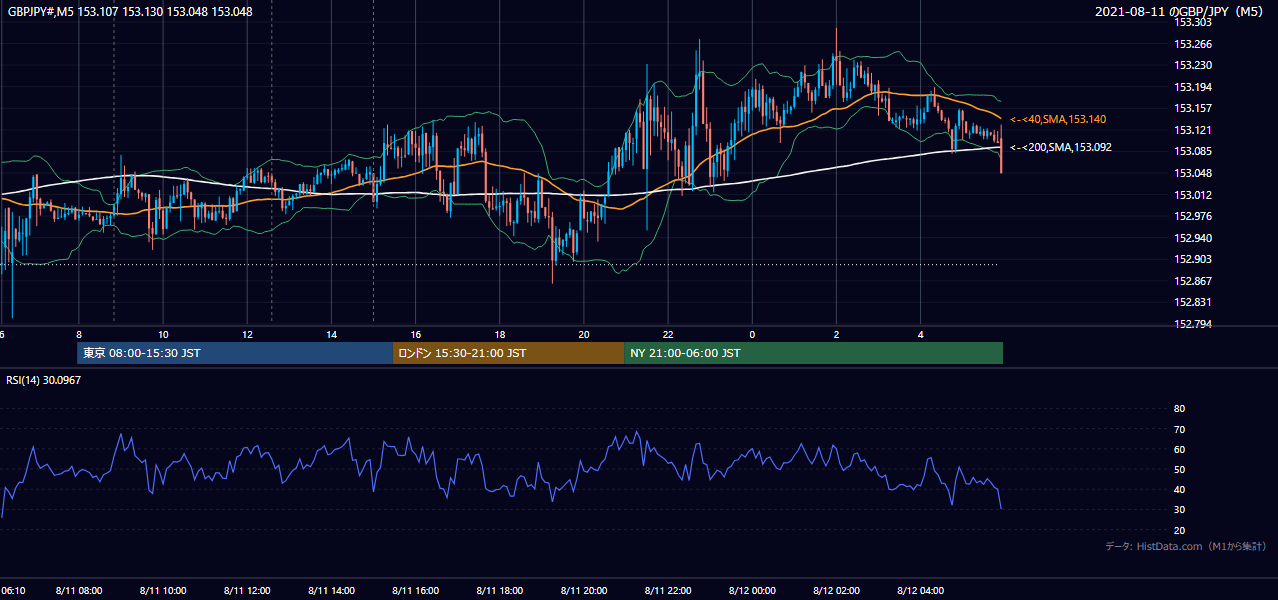The image size is (1278, 600).
Task: Click price axis value 152.831
Action: [x=1192, y=302]
